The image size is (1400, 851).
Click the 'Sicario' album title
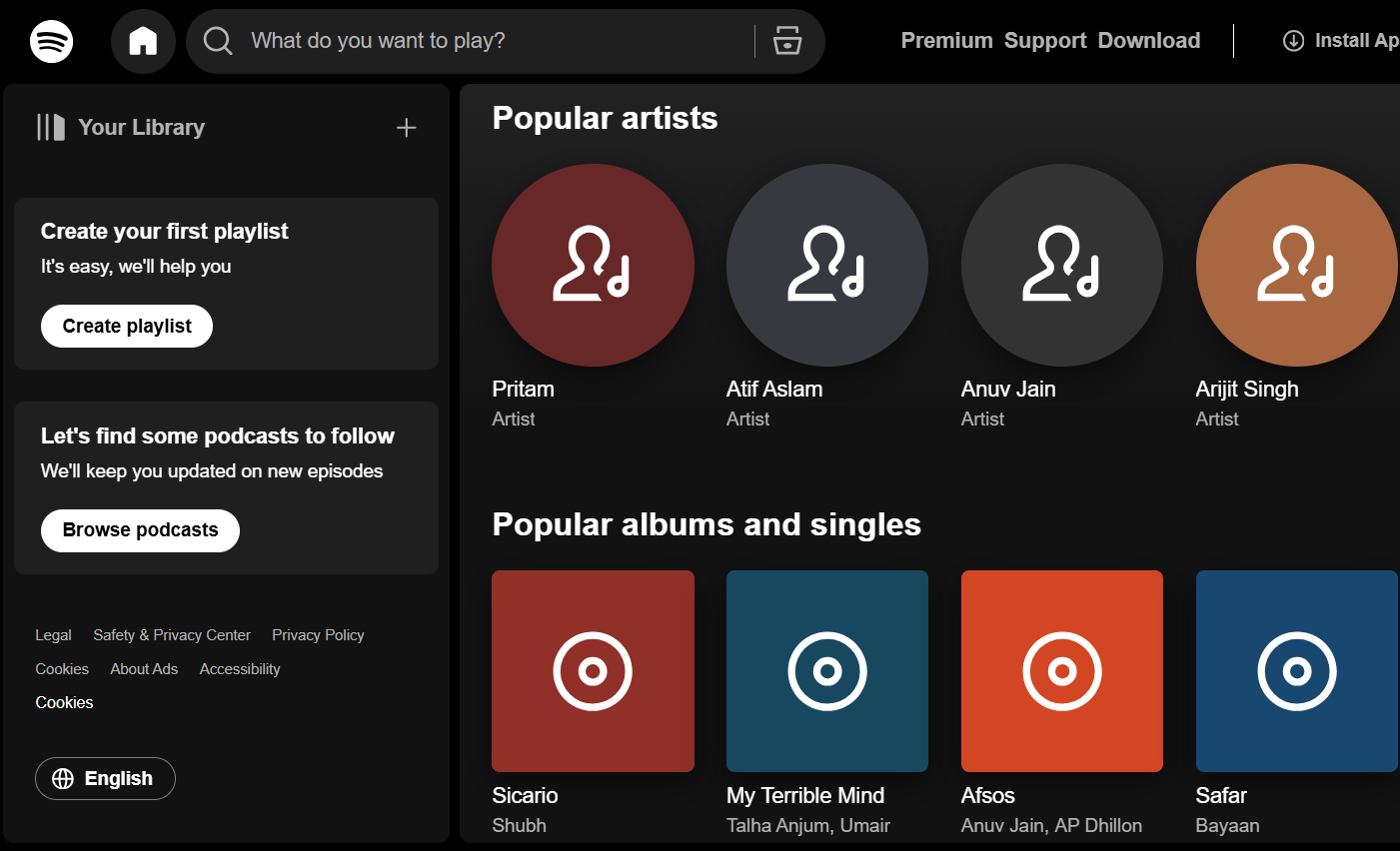(525, 796)
